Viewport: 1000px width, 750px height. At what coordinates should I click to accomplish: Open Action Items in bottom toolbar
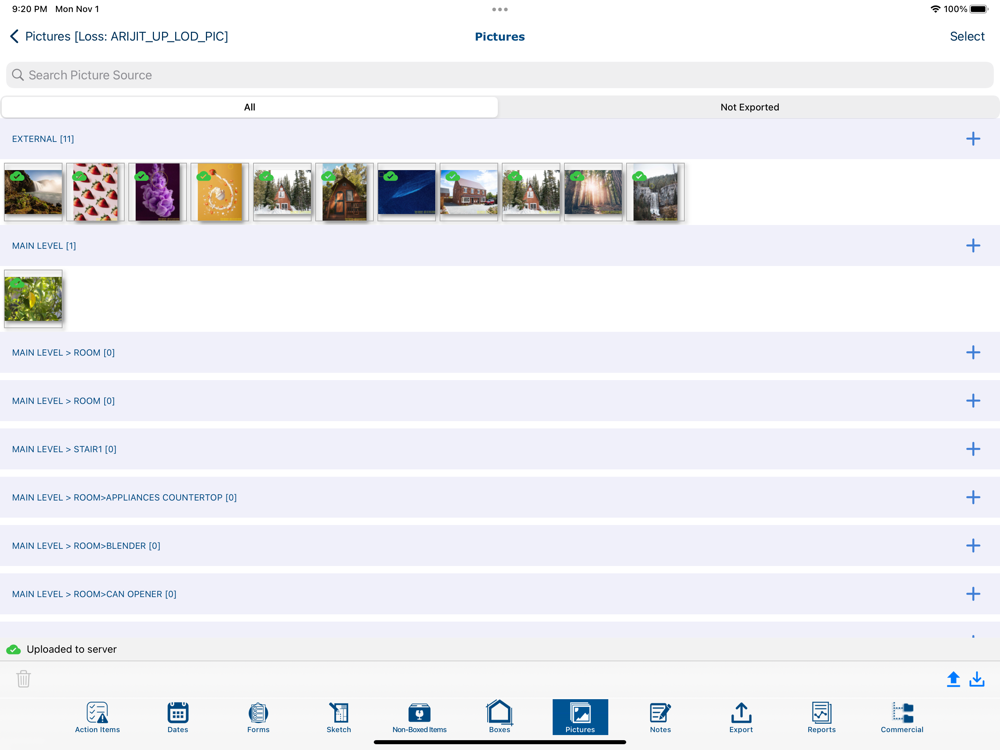[97, 717]
